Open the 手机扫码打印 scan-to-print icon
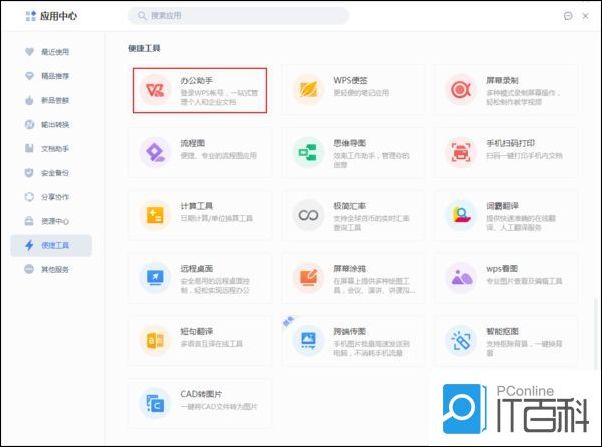This screenshot has height=447, width=602. point(460,152)
